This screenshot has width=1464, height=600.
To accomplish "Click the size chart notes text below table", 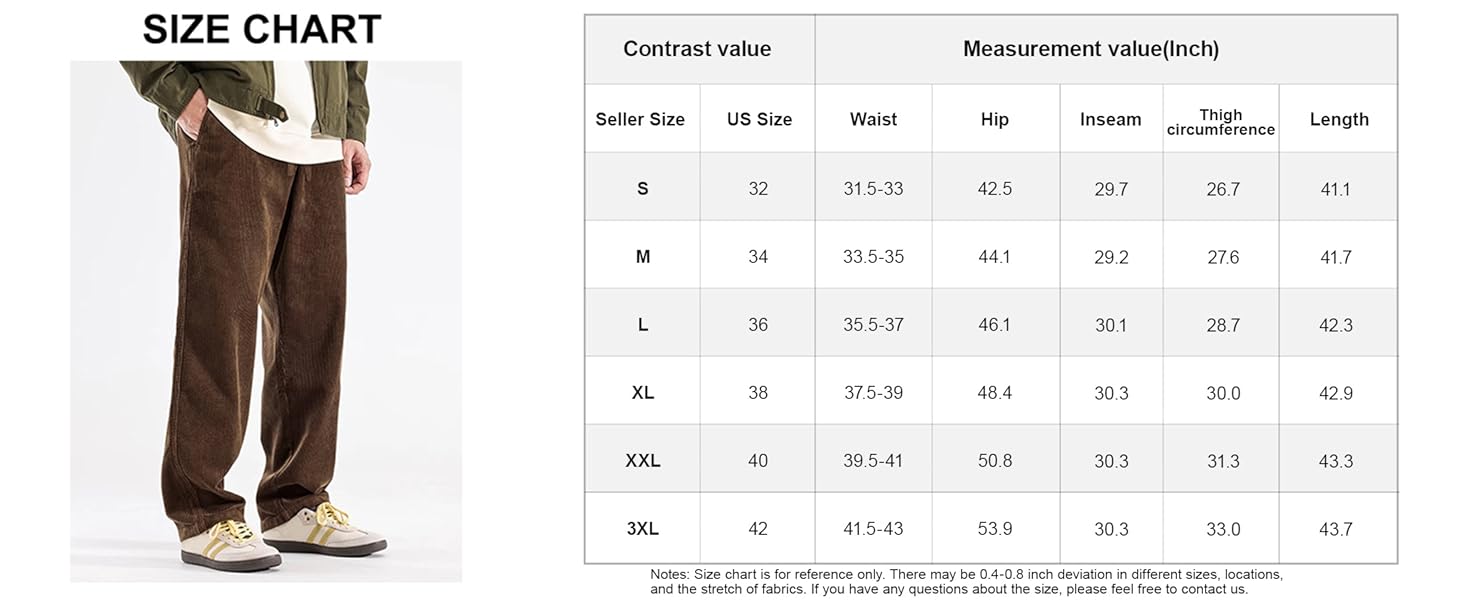I will tap(966, 582).
